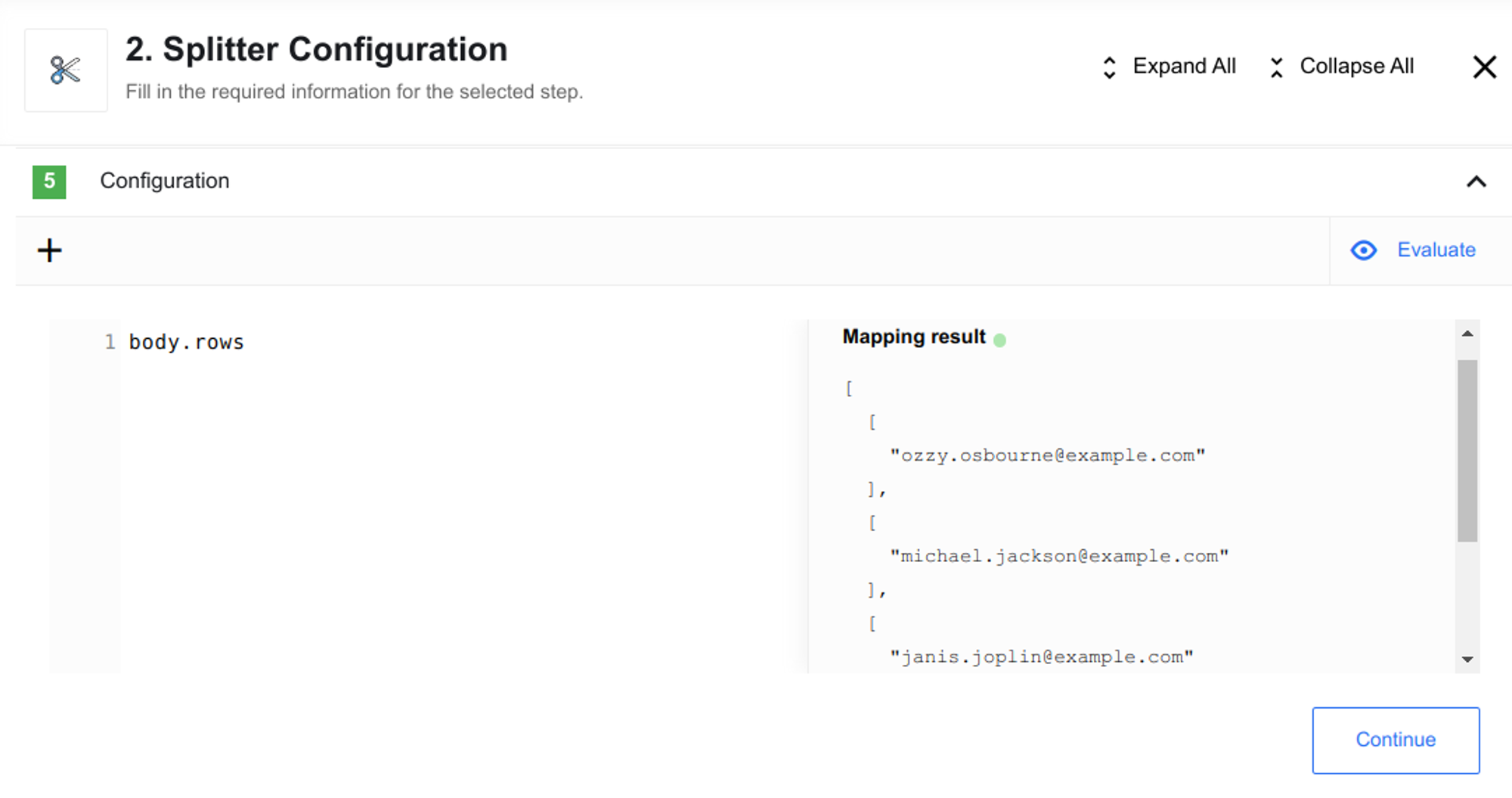Click the Evaluate eye icon
Viewport: 1512px width, 798px height.
point(1364,250)
